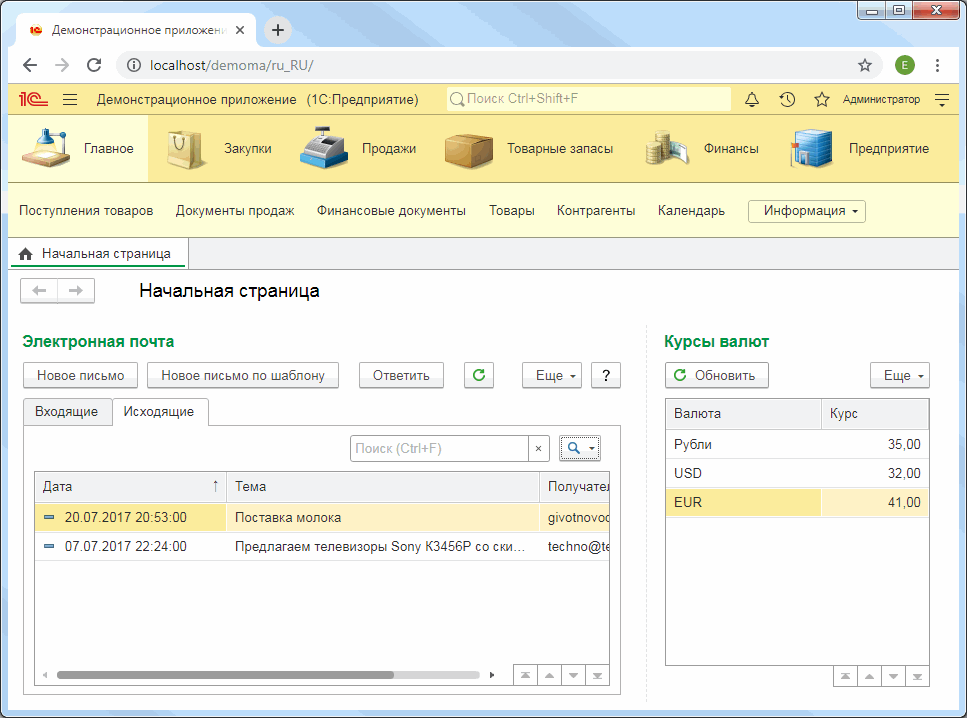Jump to last row in email list

(597, 675)
